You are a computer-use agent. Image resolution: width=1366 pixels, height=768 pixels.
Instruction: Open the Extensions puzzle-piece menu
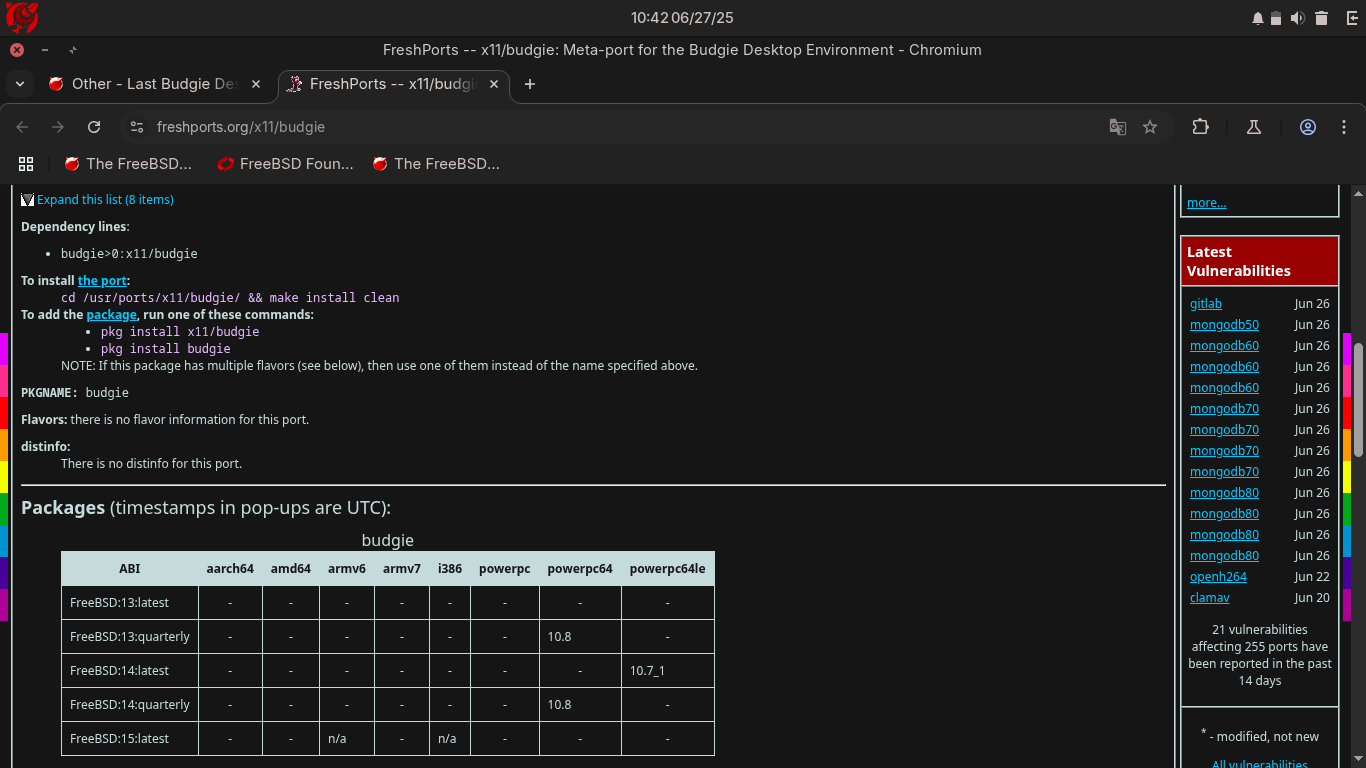pyautogui.click(x=1200, y=127)
